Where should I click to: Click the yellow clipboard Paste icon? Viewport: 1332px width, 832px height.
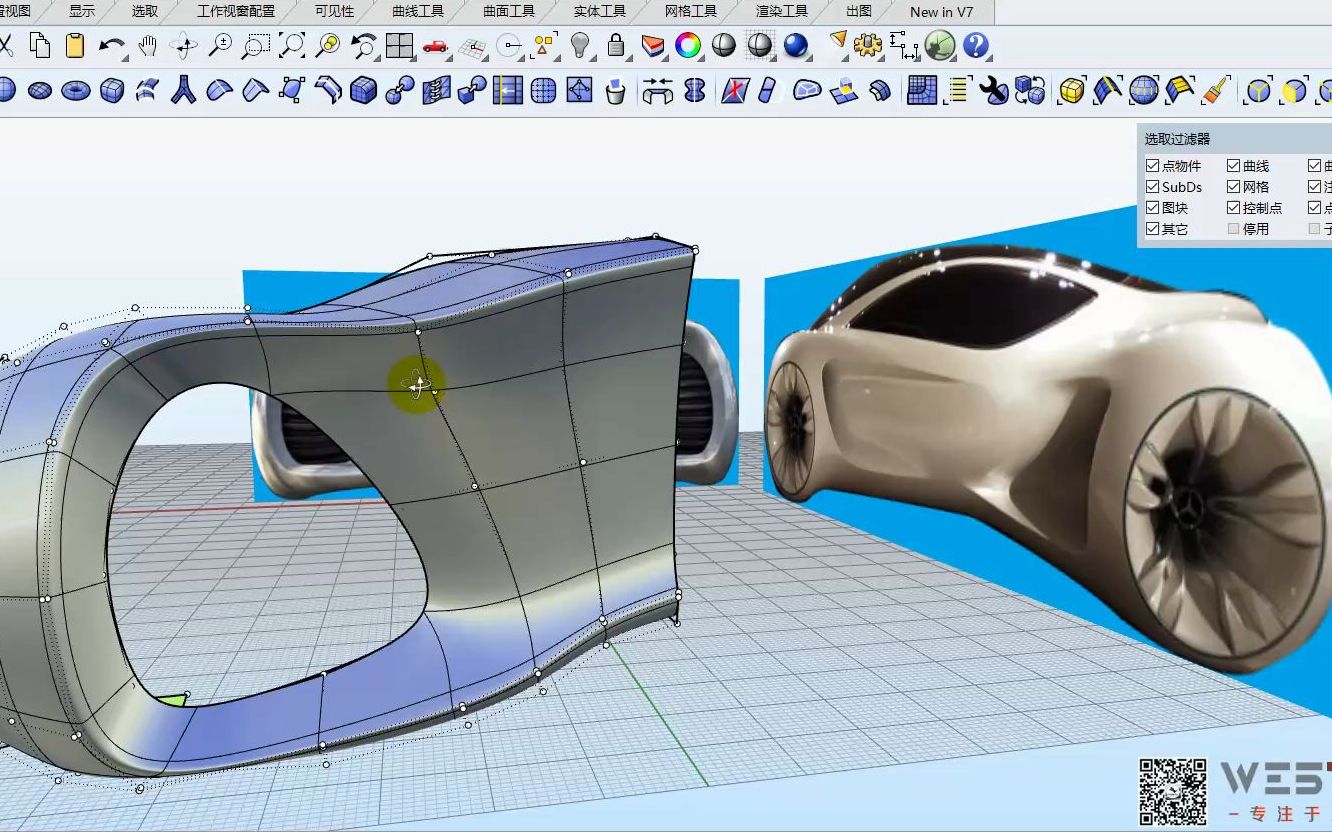tap(75, 46)
